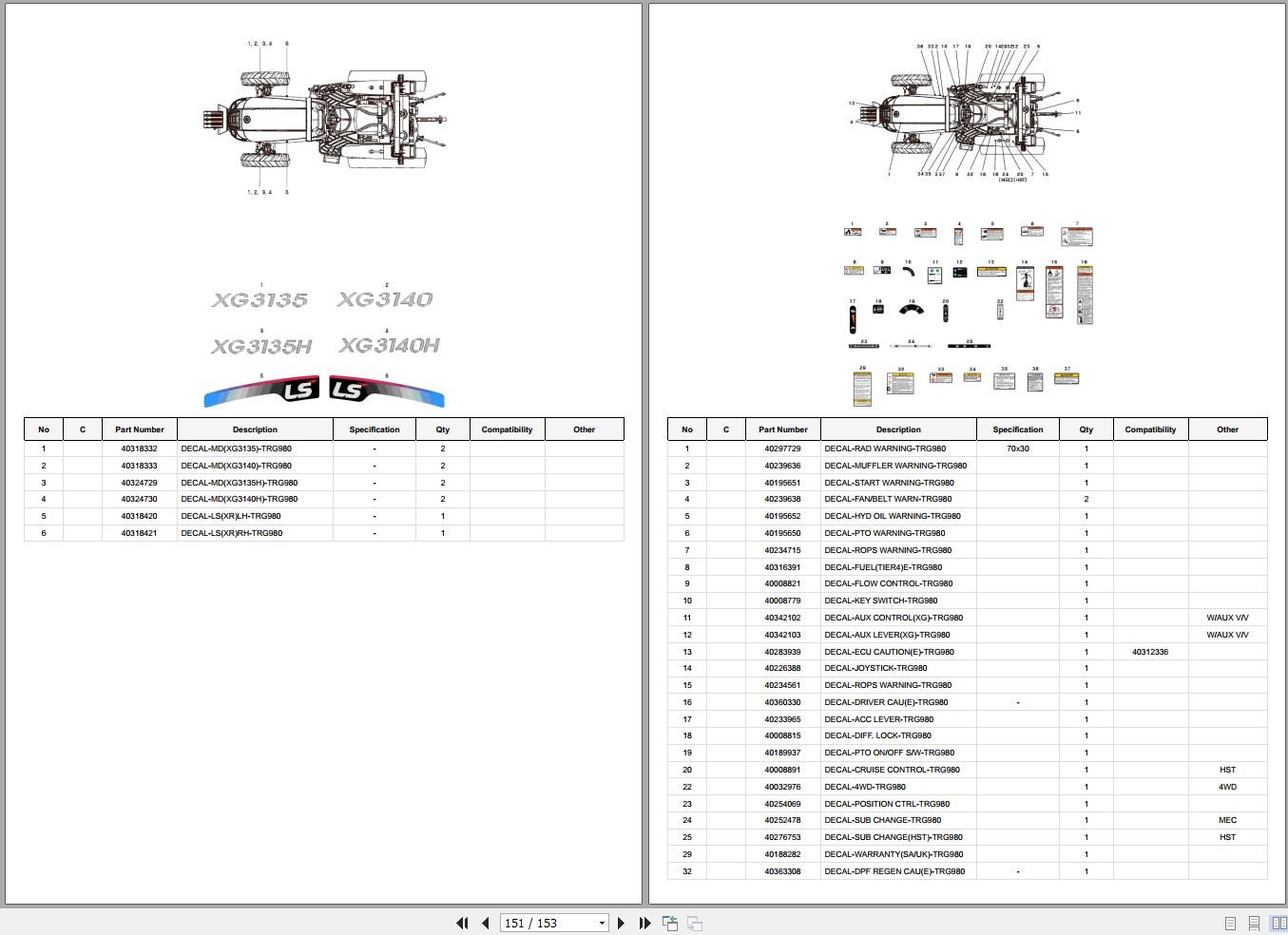Jump to the last page
The image size is (1288, 935).
pyautogui.click(x=644, y=923)
